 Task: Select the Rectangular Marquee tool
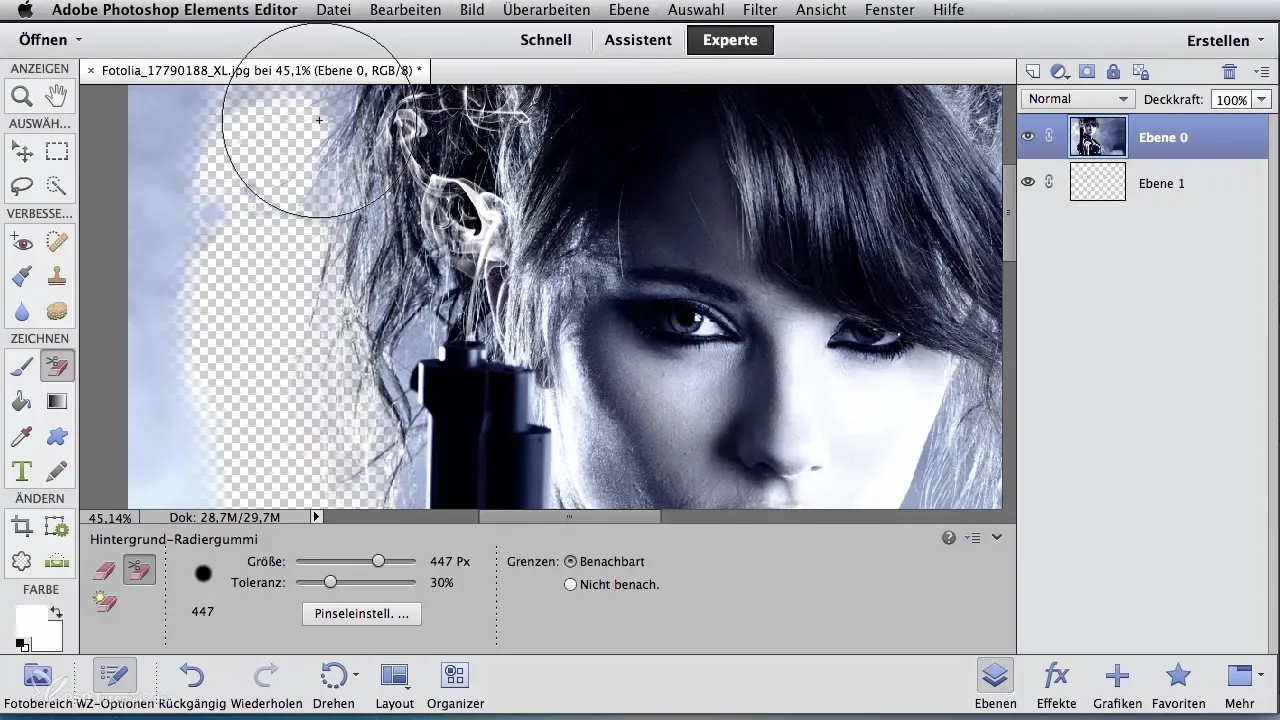pos(57,152)
